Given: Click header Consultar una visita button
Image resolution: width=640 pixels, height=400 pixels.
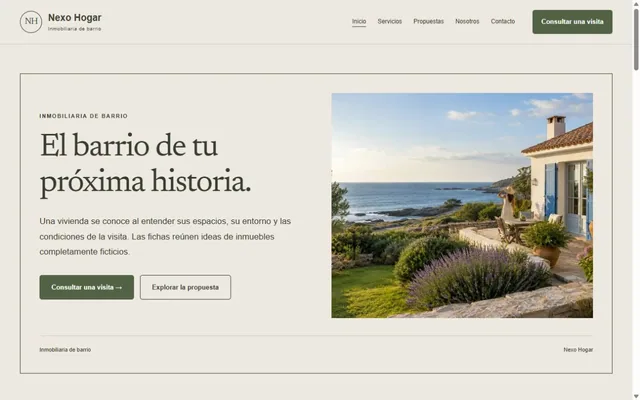Looking at the screenshot, I should (572, 22).
